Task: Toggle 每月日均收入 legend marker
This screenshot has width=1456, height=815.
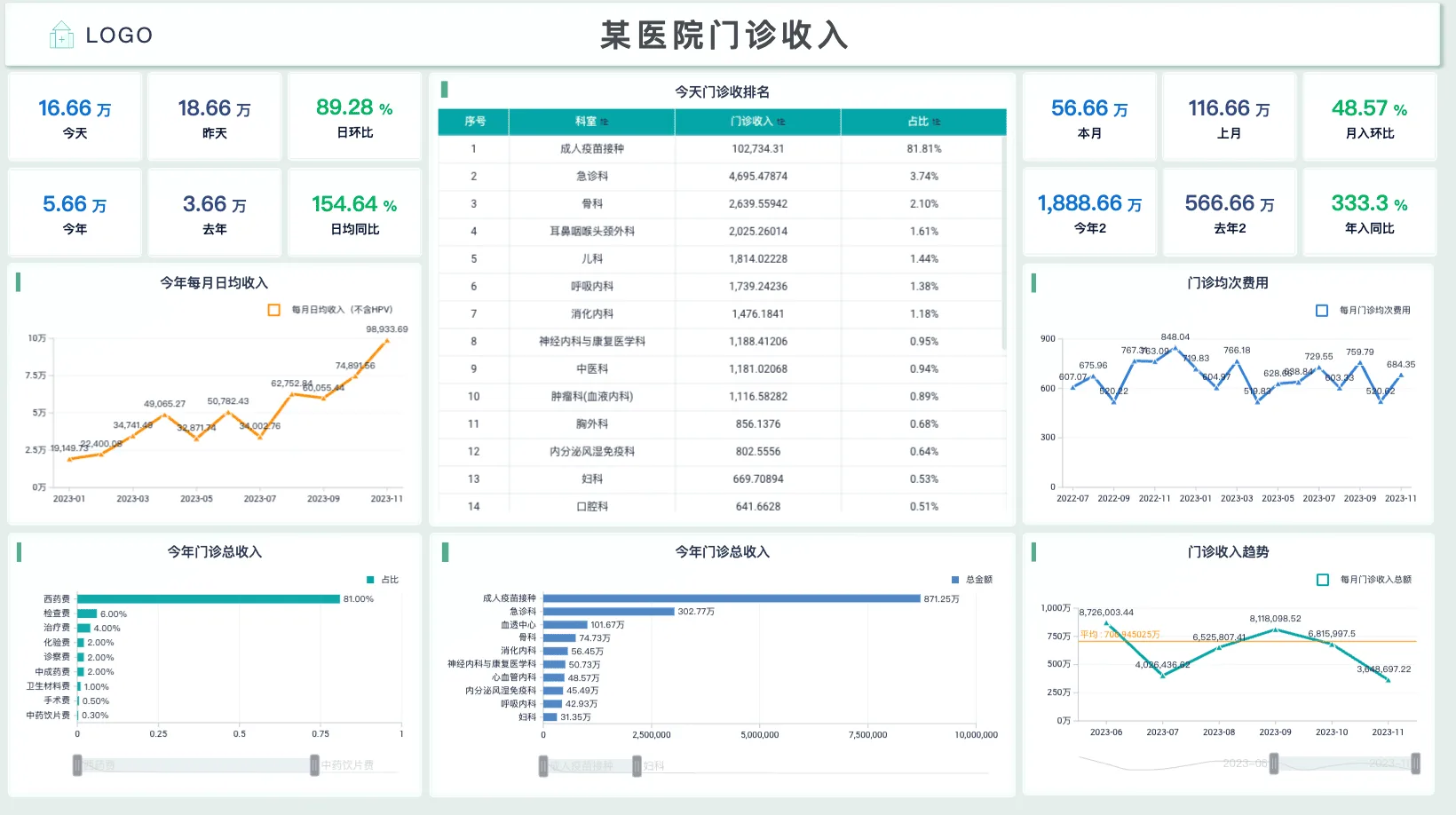Action: coord(274,310)
